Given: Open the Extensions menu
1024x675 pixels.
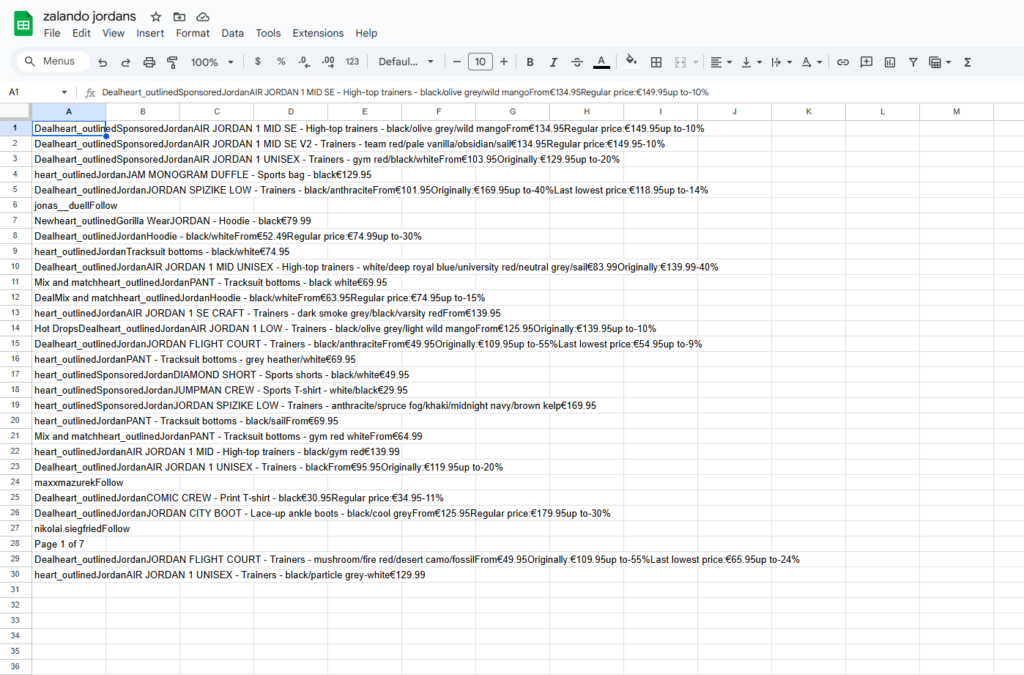Looking at the screenshot, I should pyautogui.click(x=317, y=32).
